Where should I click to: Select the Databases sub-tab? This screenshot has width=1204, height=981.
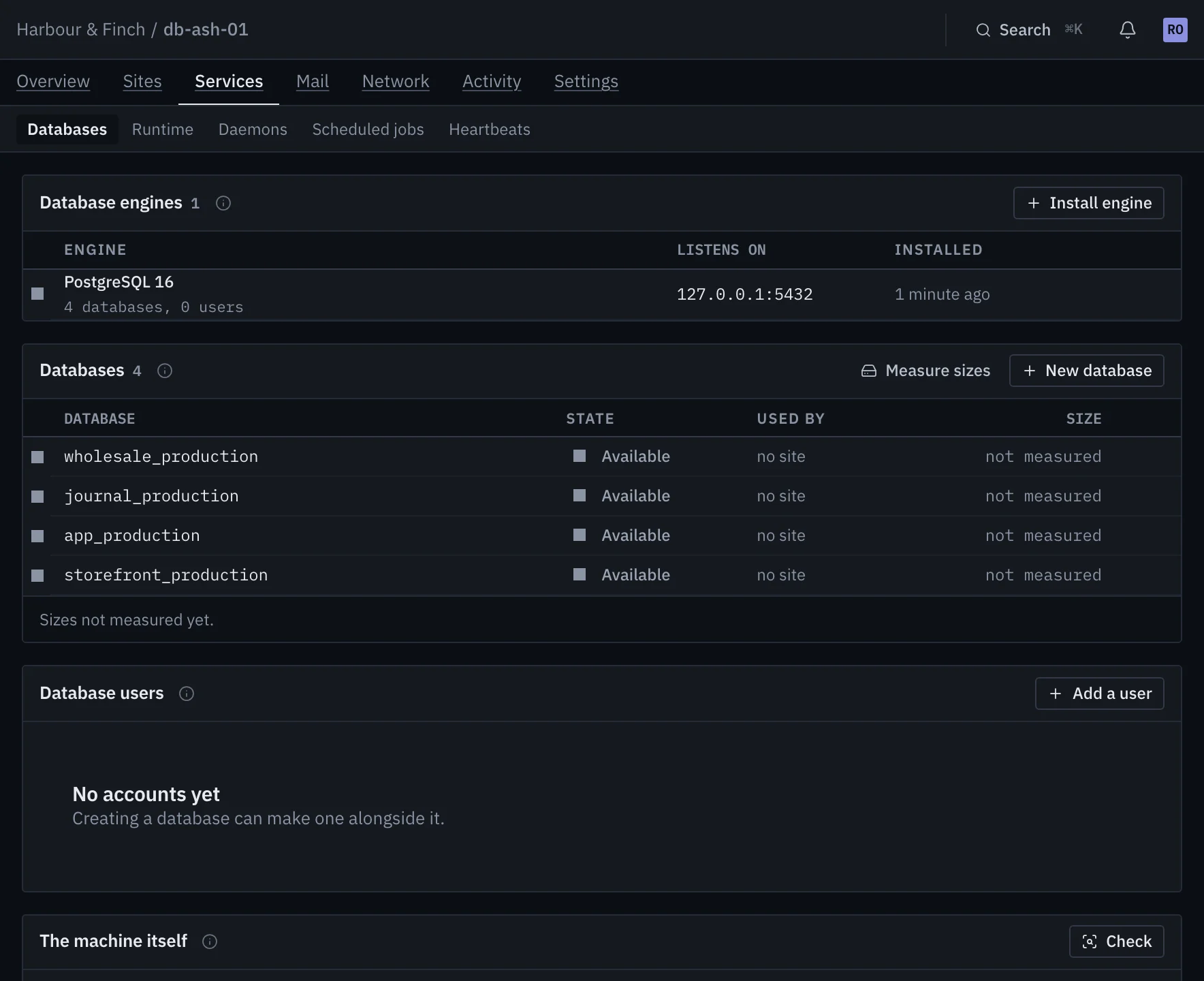click(x=67, y=129)
